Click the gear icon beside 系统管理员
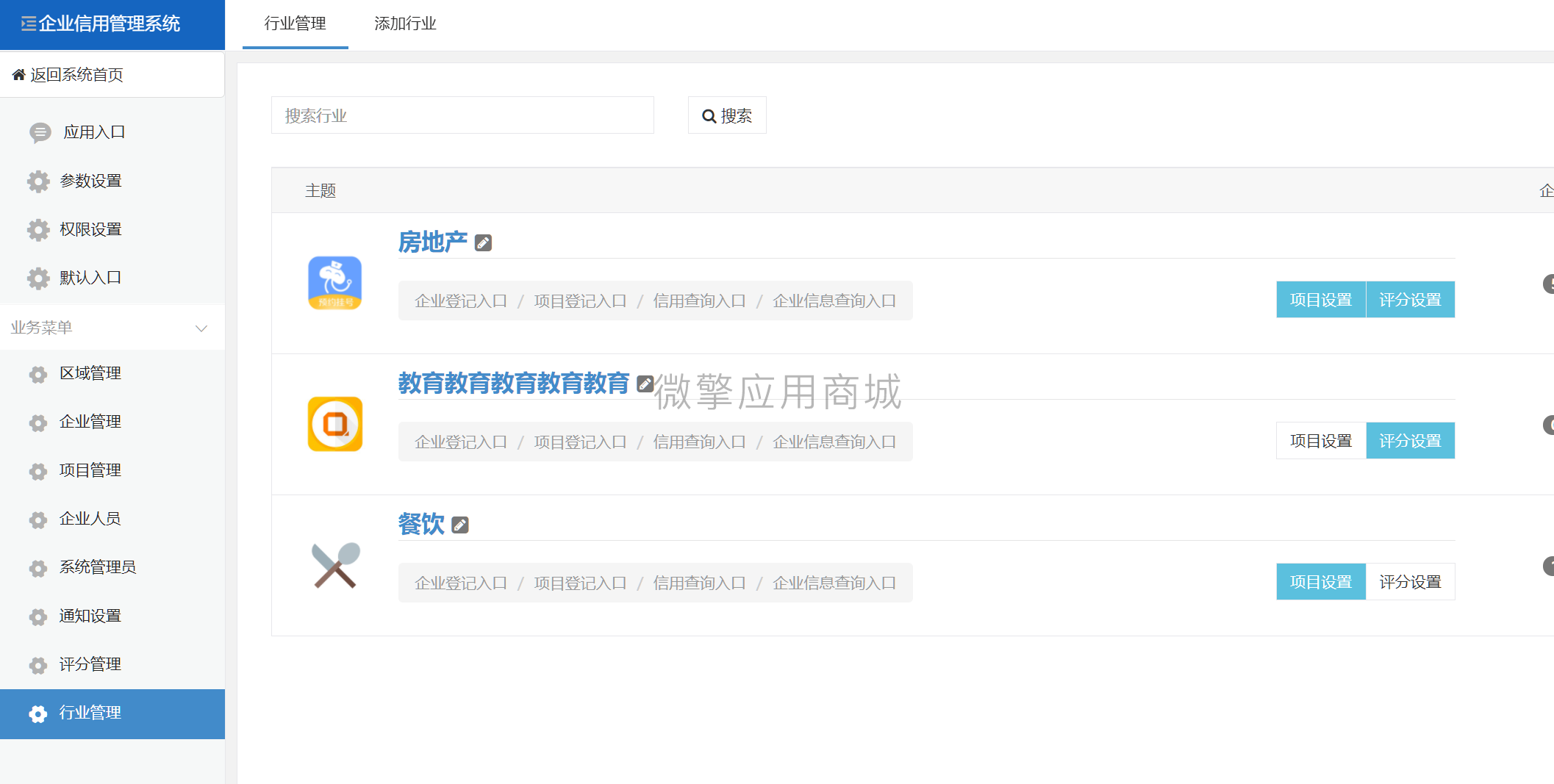 coord(38,569)
